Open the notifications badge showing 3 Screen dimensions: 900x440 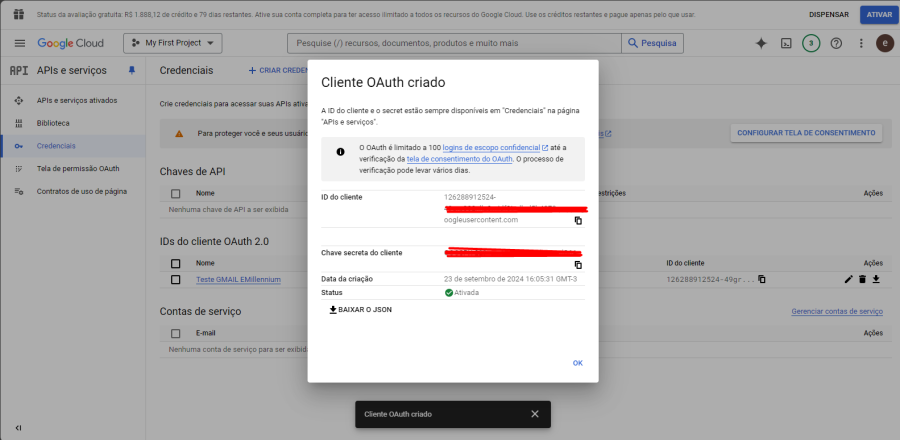pyautogui.click(x=811, y=43)
